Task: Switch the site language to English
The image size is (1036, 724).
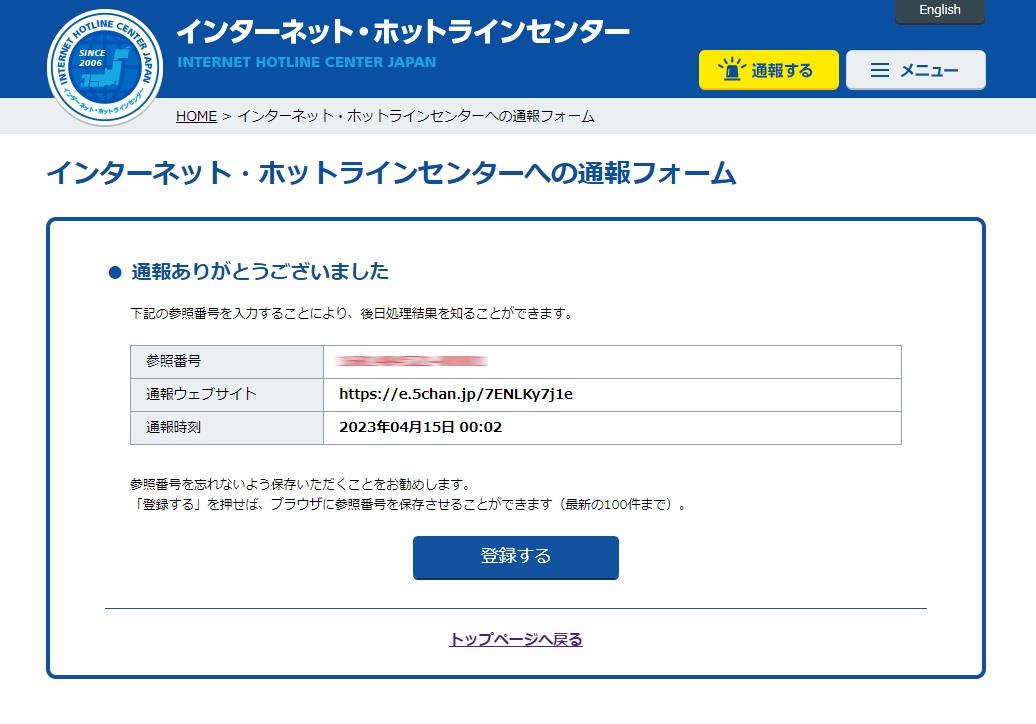Action: click(x=939, y=11)
